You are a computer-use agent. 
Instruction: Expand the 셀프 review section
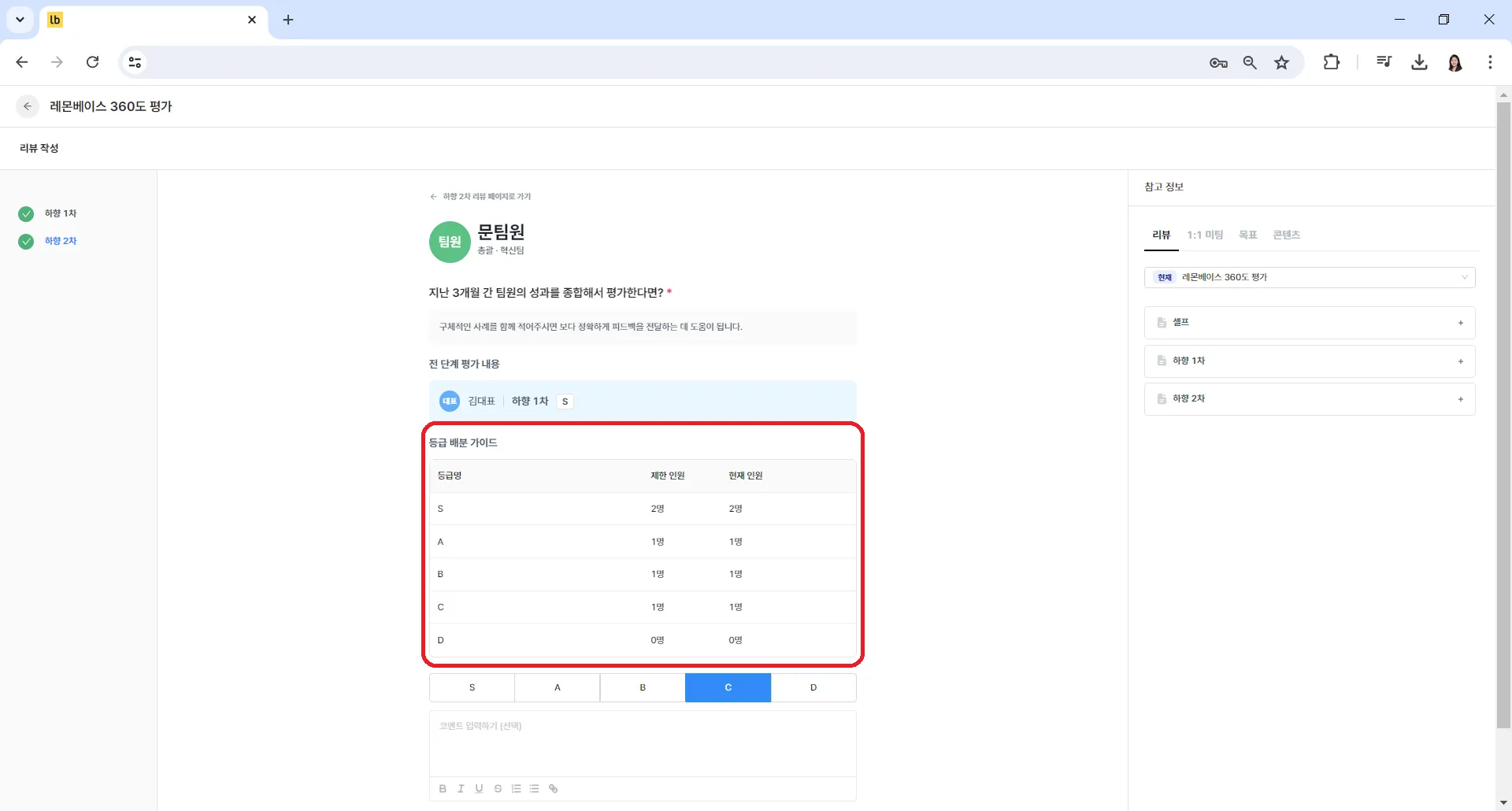point(1310,323)
